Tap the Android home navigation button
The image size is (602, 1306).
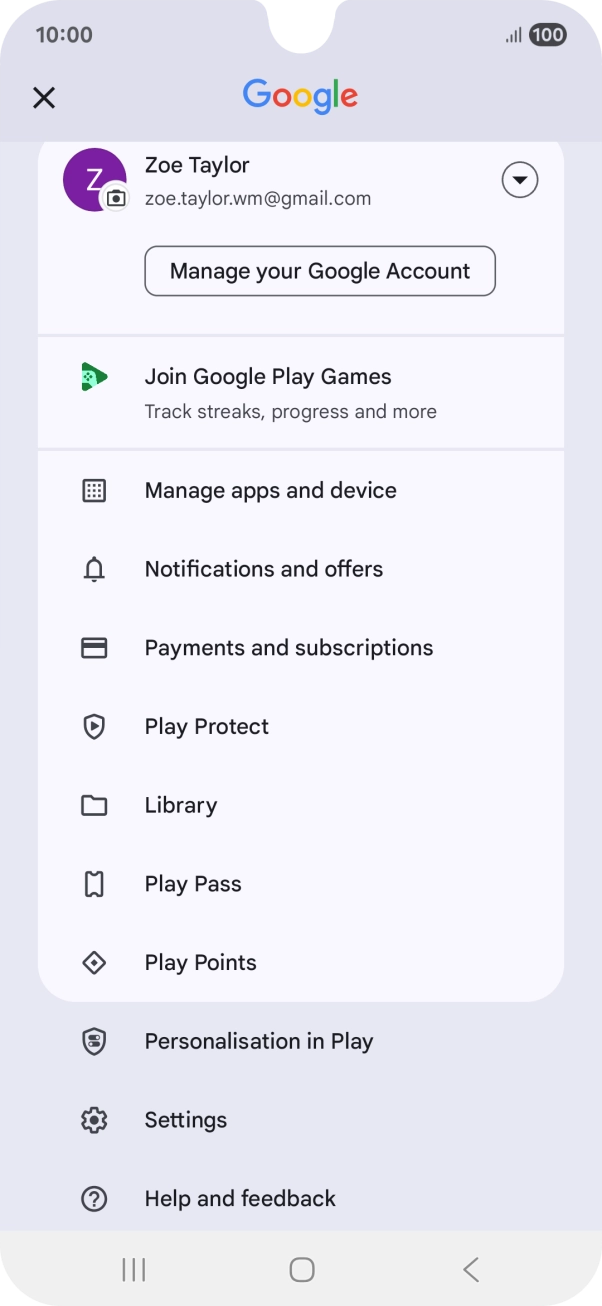pyautogui.click(x=301, y=1270)
